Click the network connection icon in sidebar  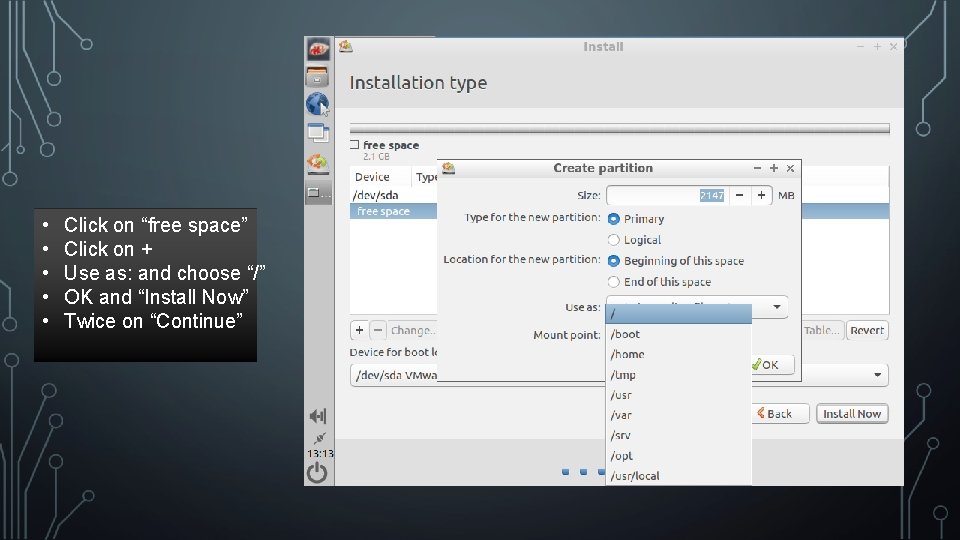(319, 438)
